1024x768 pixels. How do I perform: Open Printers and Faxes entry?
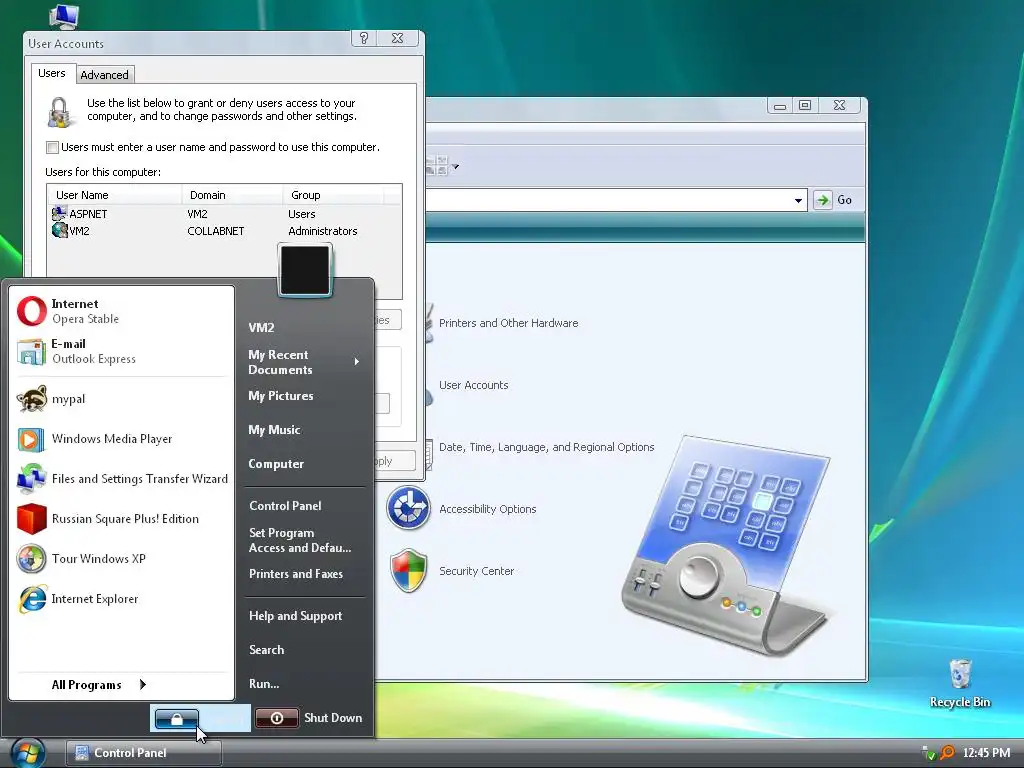point(296,573)
